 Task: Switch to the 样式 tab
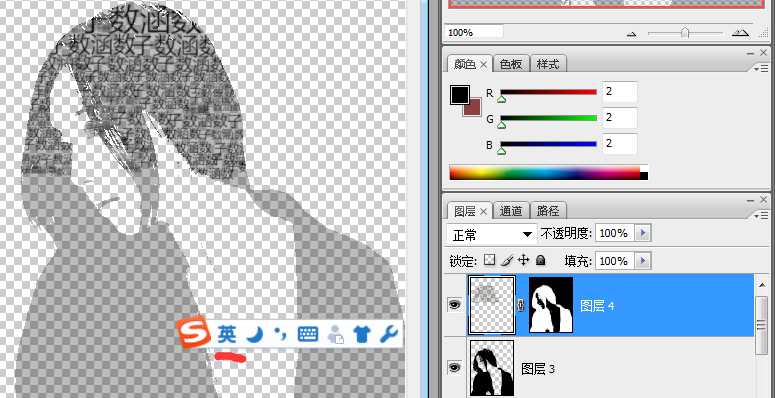tap(548, 64)
